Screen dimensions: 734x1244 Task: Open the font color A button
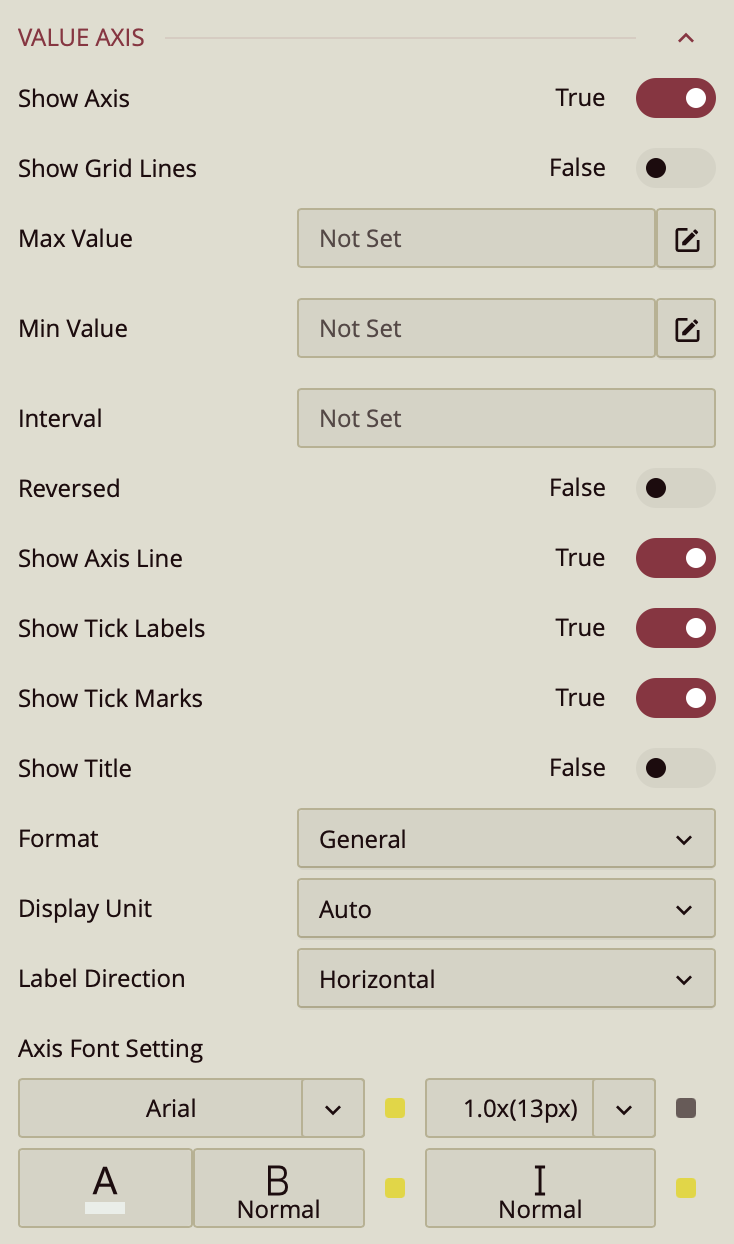click(105, 1188)
